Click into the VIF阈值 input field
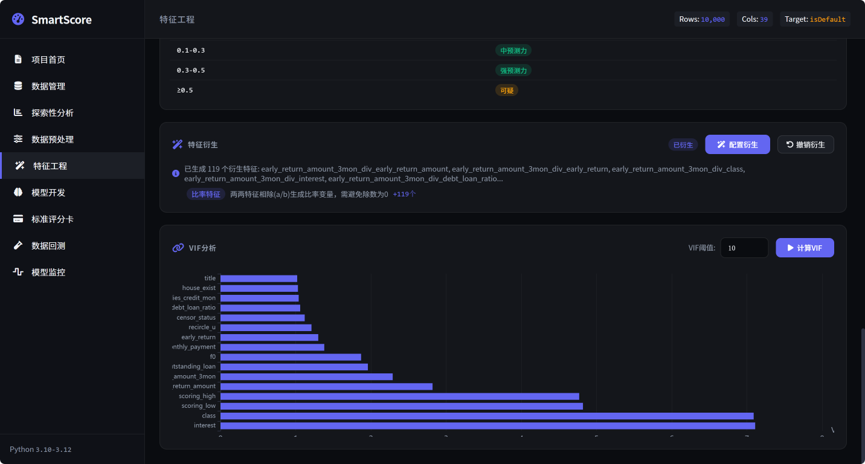The image size is (865, 464). (744, 248)
